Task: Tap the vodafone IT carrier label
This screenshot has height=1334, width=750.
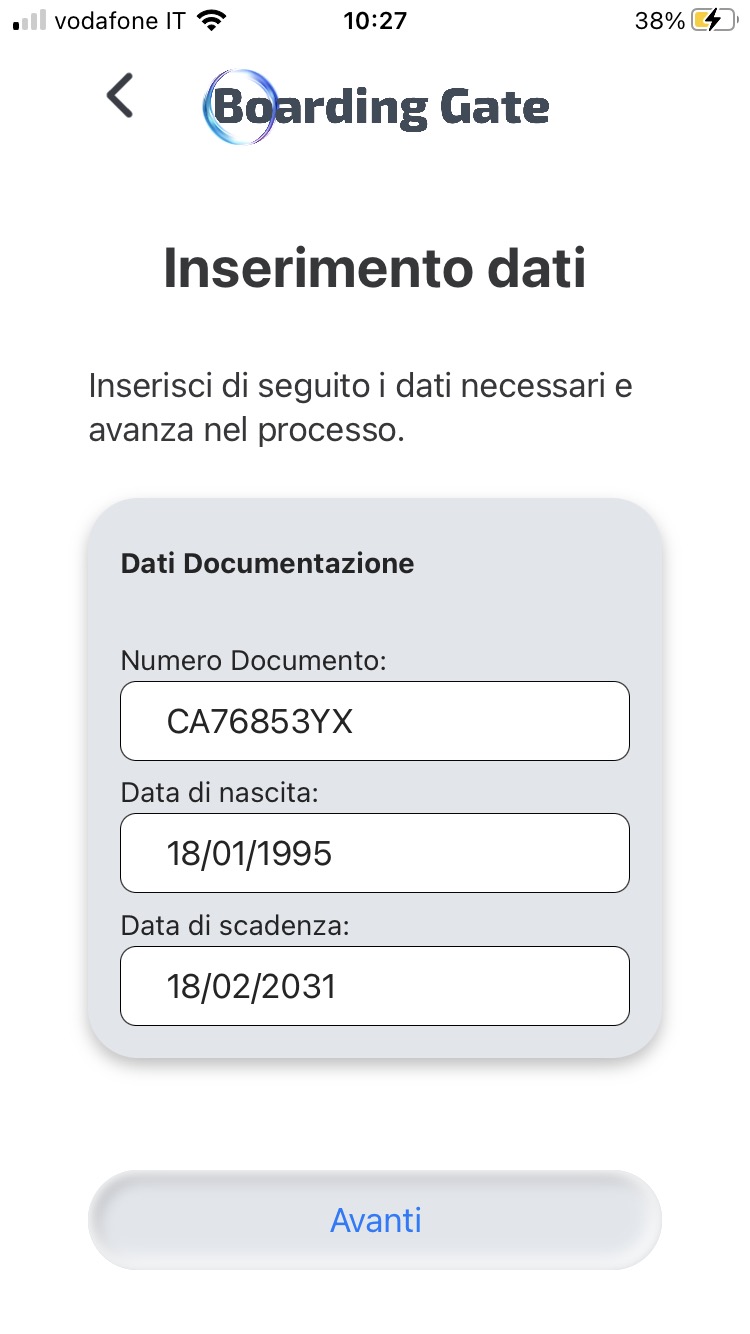Action: point(120,21)
